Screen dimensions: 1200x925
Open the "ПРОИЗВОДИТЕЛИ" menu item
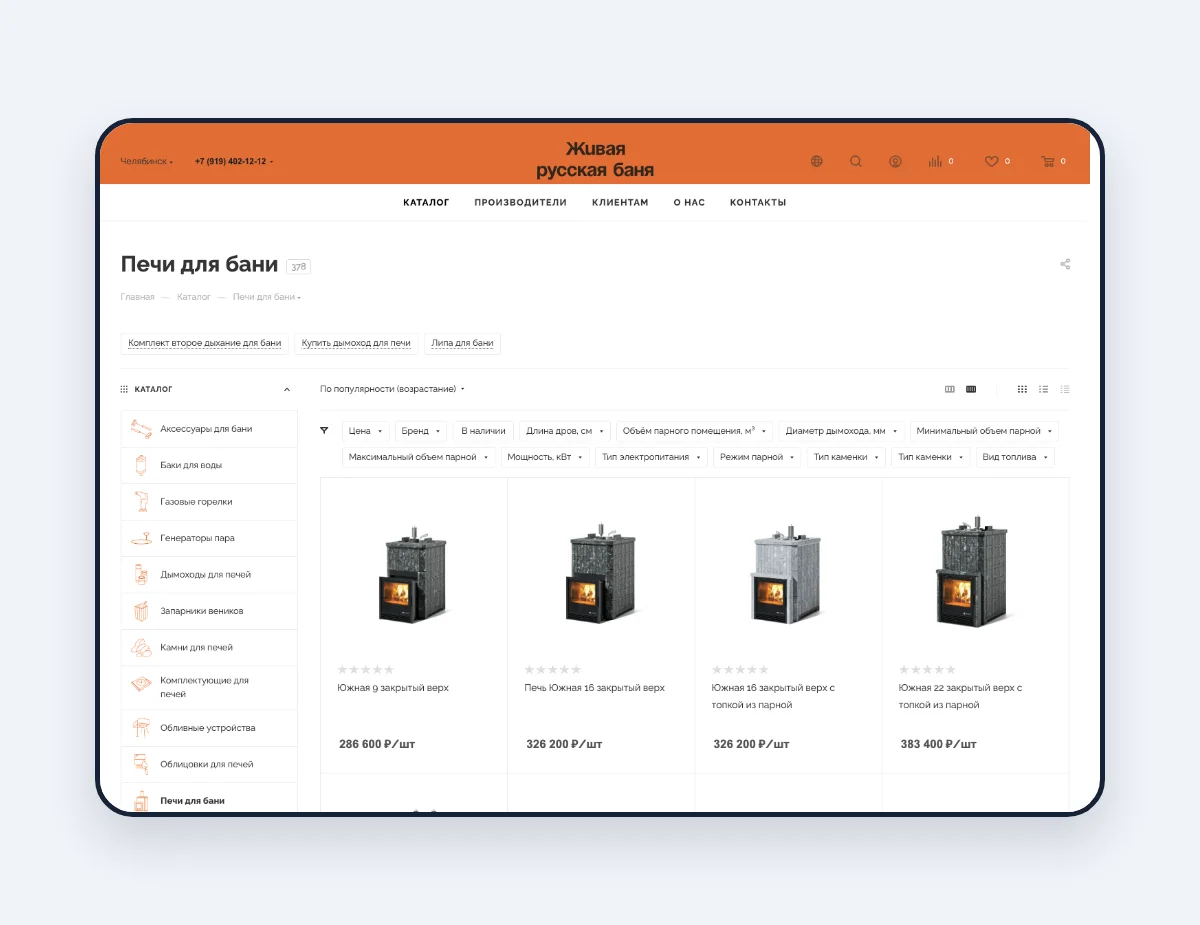[520, 202]
